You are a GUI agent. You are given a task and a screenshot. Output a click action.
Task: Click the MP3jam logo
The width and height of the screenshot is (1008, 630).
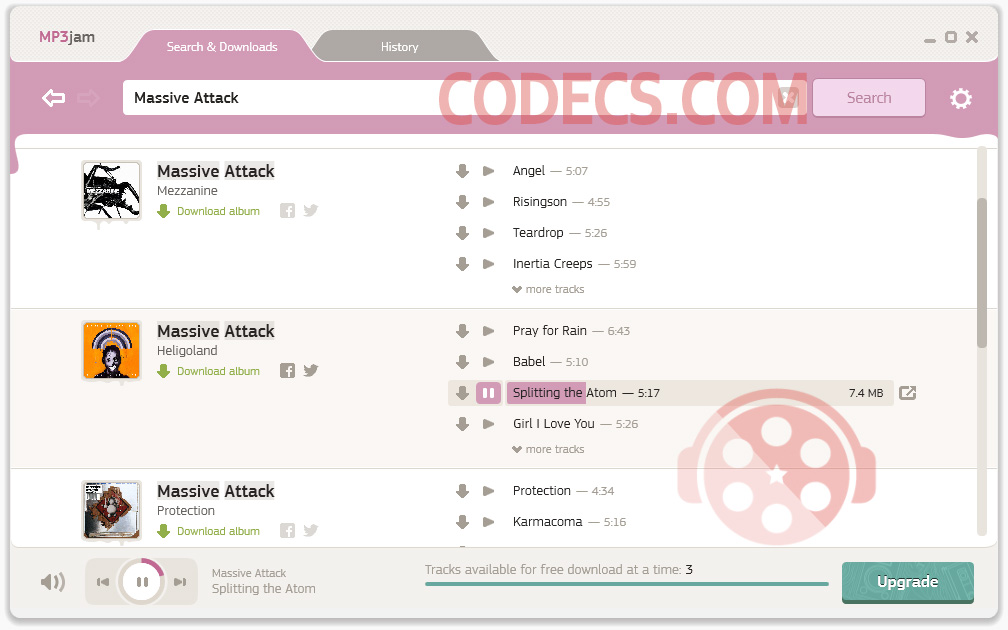click(67, 37)
